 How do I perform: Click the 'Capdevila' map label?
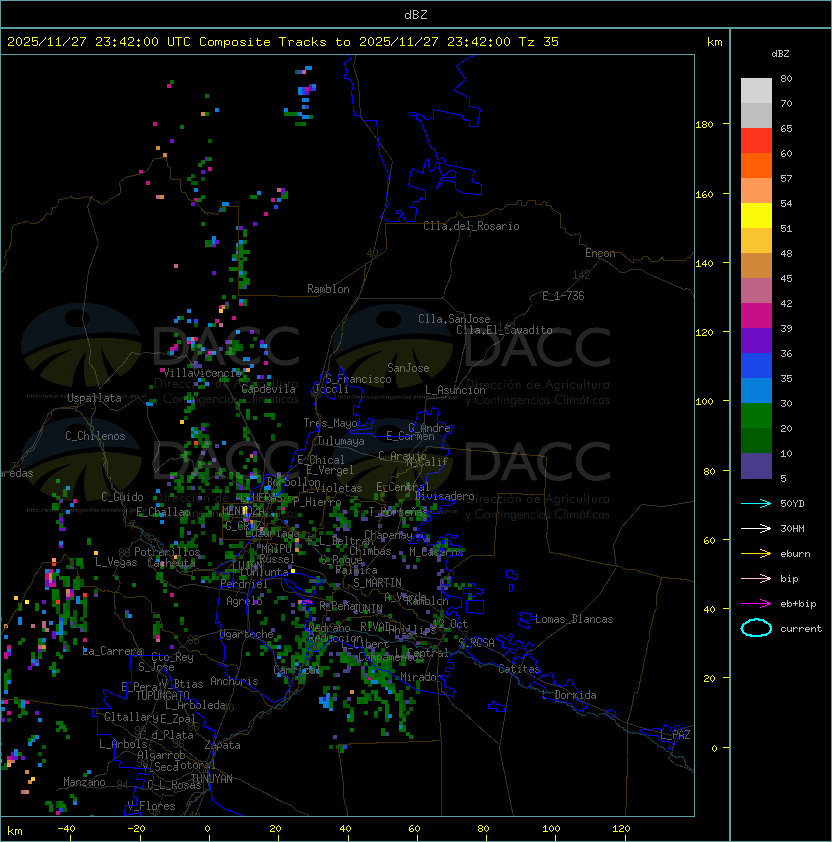point(269,389)
